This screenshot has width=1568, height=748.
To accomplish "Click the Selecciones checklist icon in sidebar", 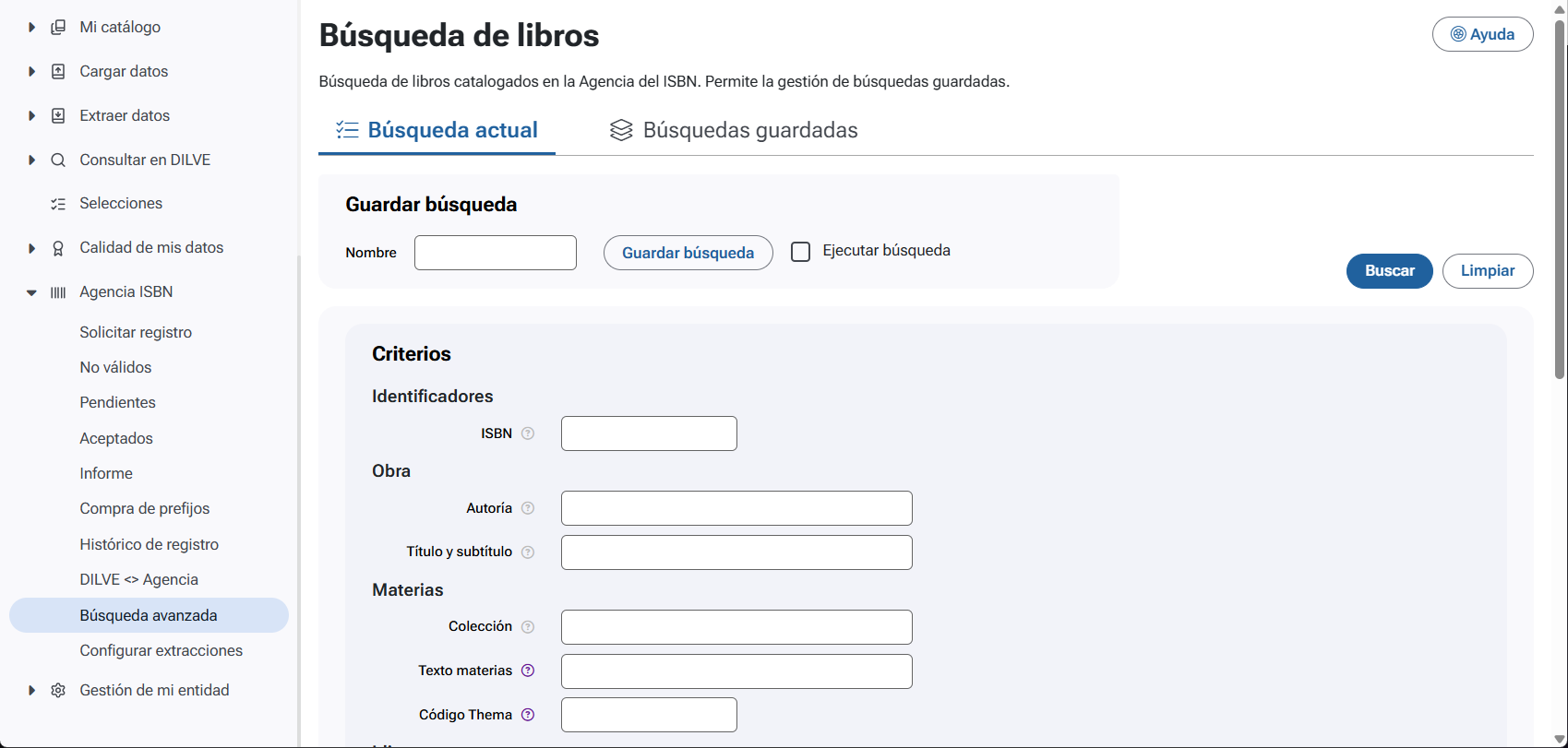I will coord(58,204).
